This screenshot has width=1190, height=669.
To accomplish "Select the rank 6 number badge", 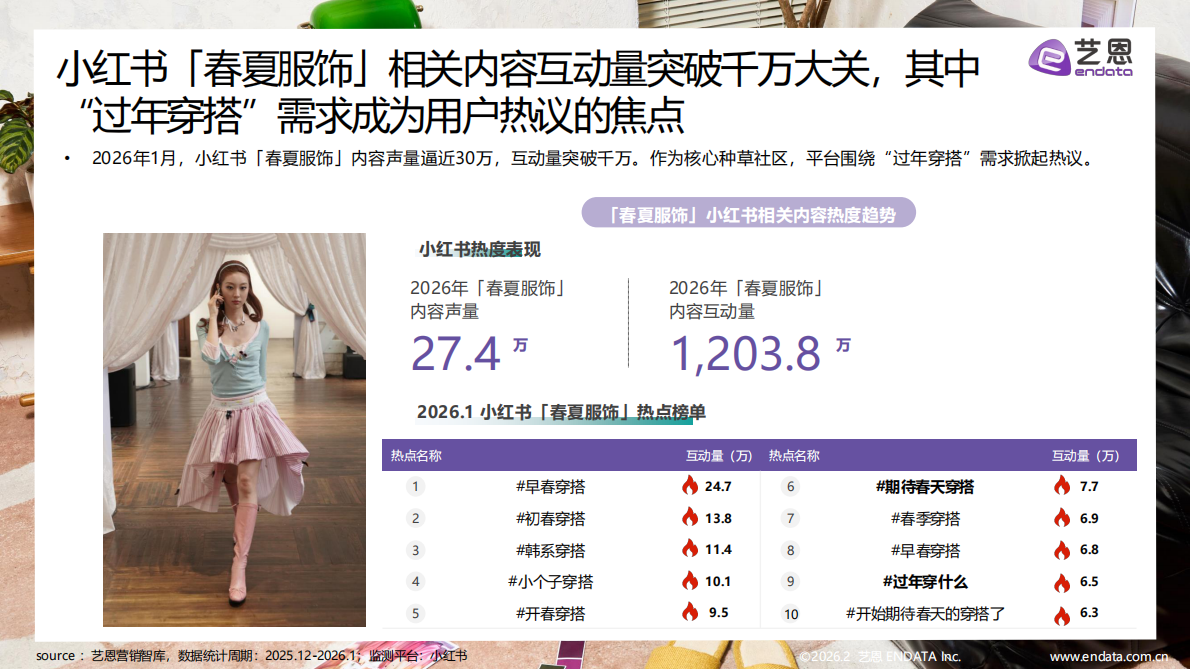I will [x=790, y=487].
